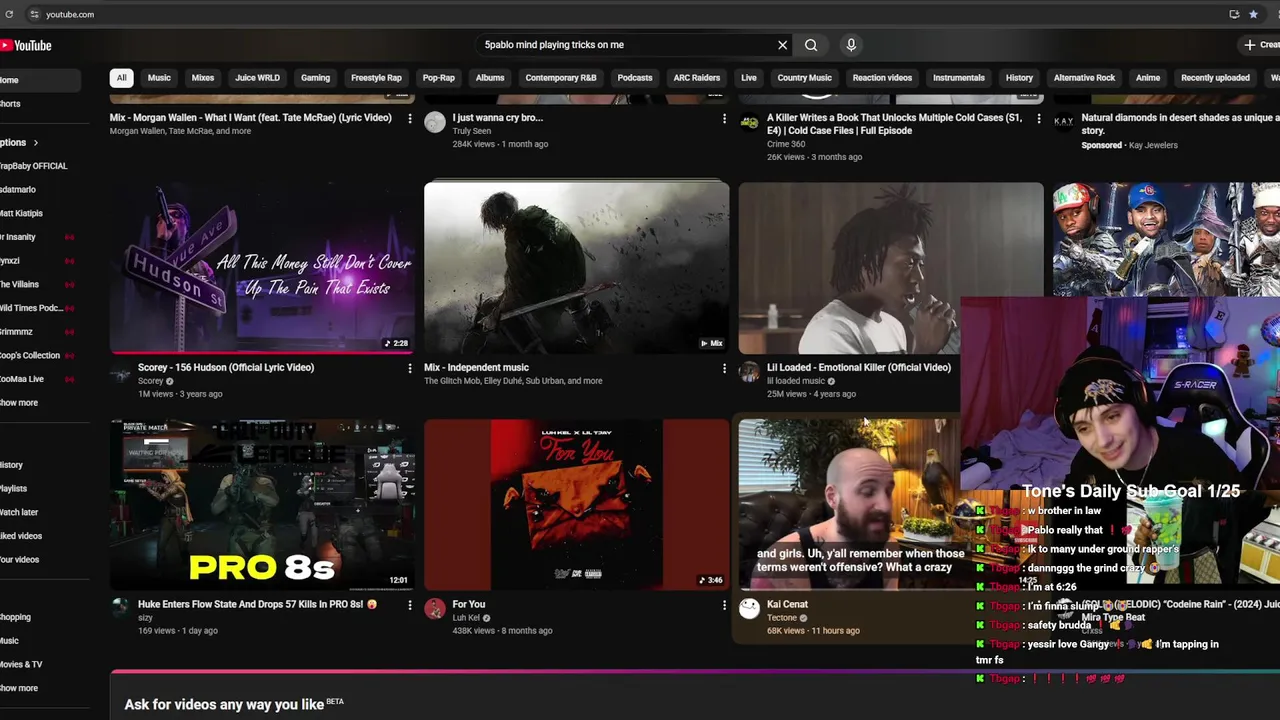The height and width of the screenshot is (720, 1280).
Task: Click the YouTube logo
Action: [26, 45]
